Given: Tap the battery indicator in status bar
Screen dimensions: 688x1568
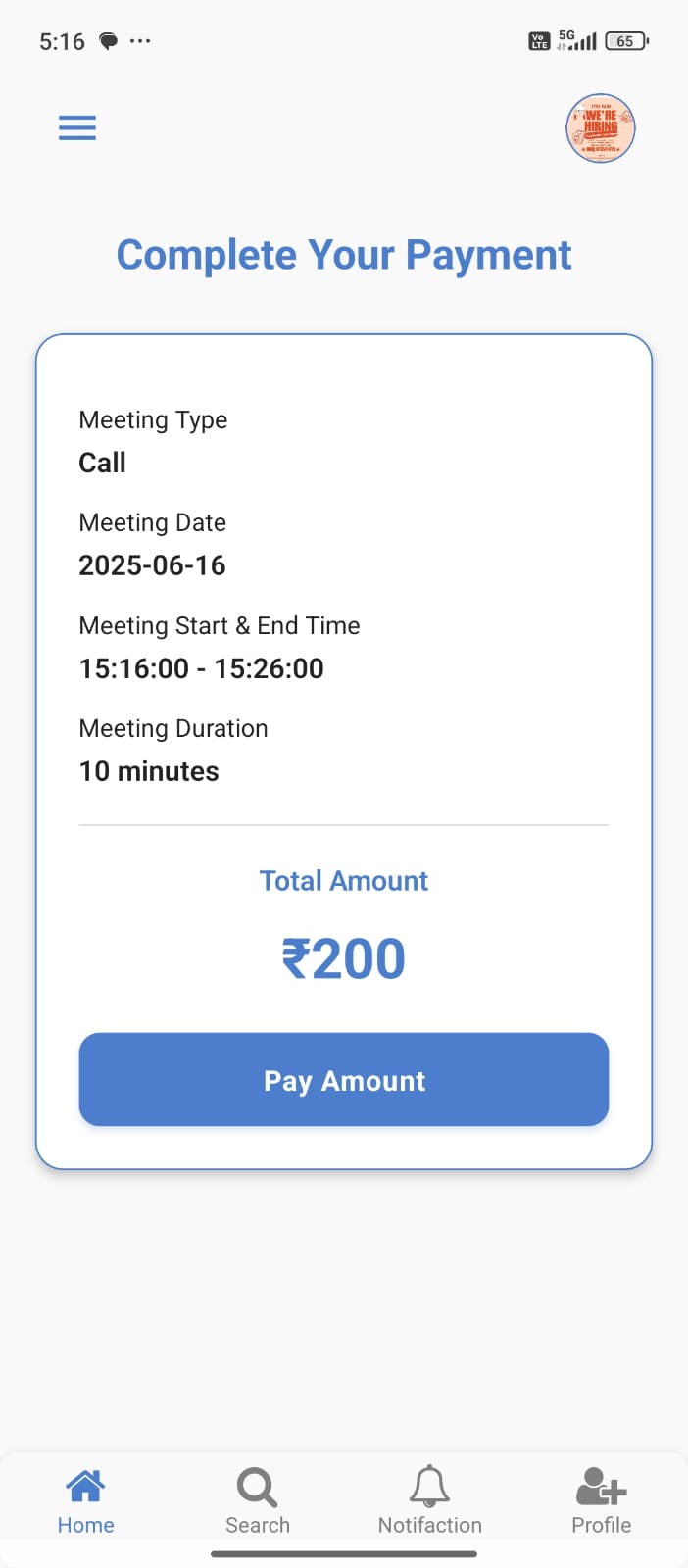Looking at the screenshot, I should [x=627, y=41].
